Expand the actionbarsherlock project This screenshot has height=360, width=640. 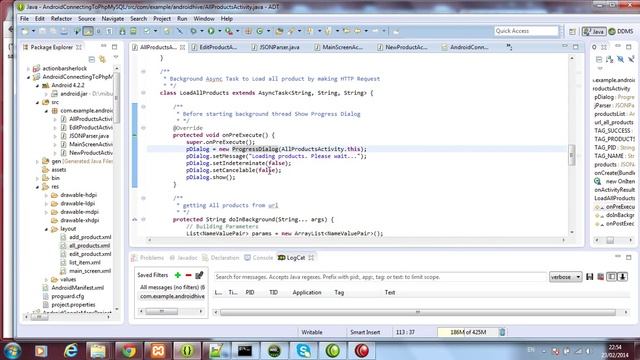tap(28, 69)
